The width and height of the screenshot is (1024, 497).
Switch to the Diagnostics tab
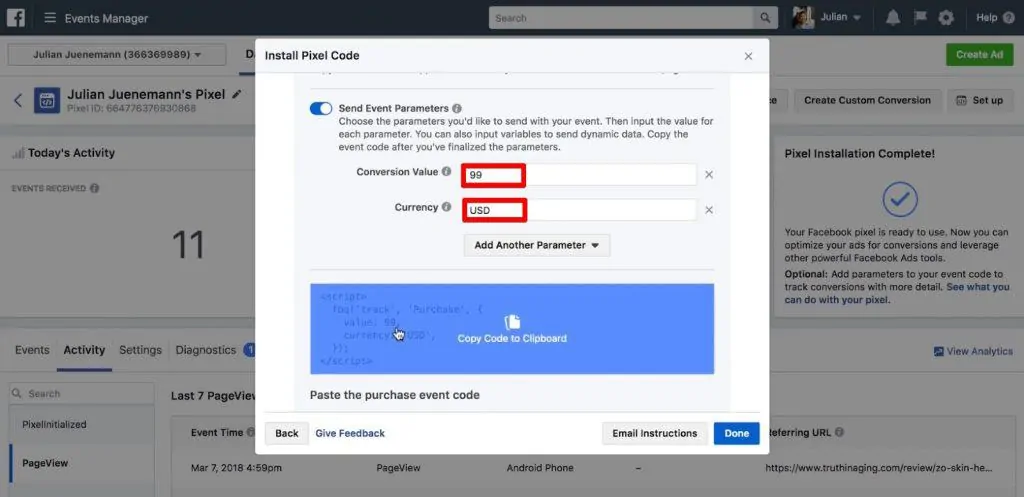206,350
